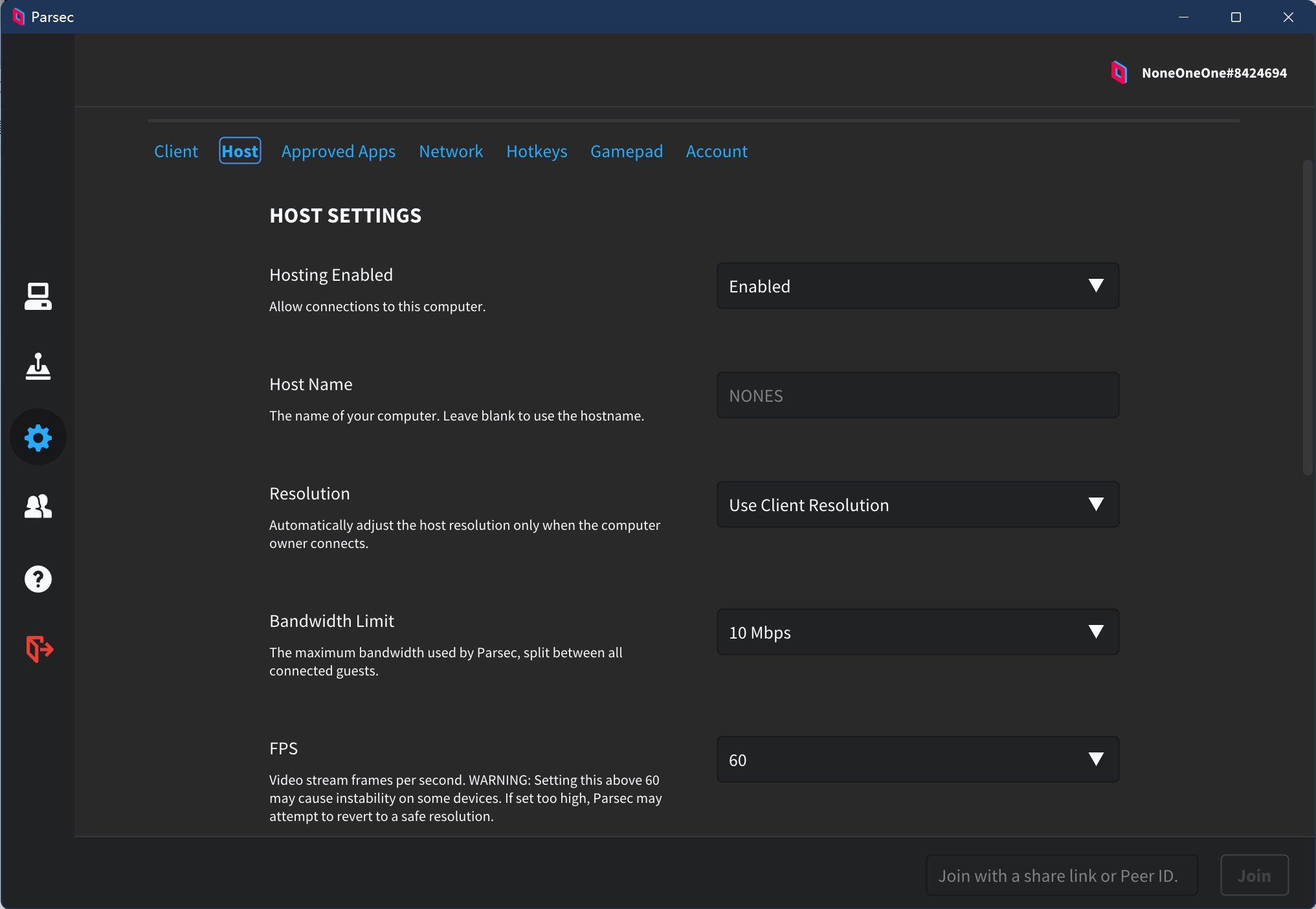This screenshot has height=909, width=1316.
Task: Click the Host Name label
Action: [311, 384]
